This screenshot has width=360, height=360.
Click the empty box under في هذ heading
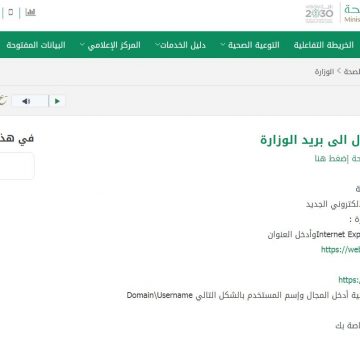tap(17, 166)
